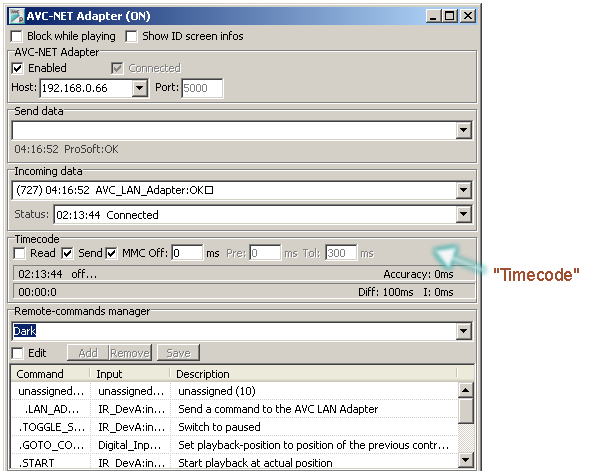The height and width of the screenshot is (471, 592).
Task: Click the AVC-NET Adapter title bar icon
Action: click(17, 16)
